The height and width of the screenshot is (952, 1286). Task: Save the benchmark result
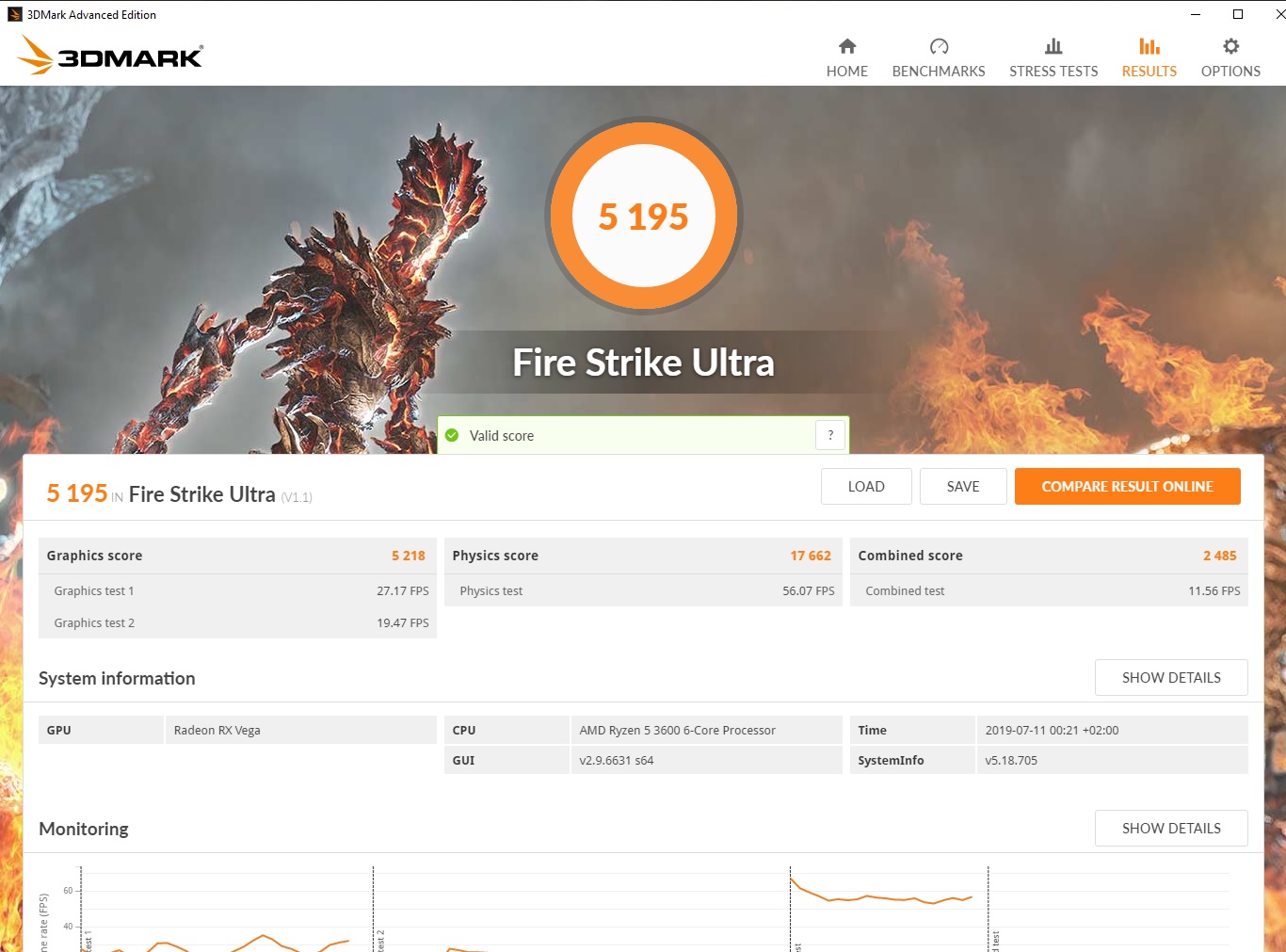point(963,487)
